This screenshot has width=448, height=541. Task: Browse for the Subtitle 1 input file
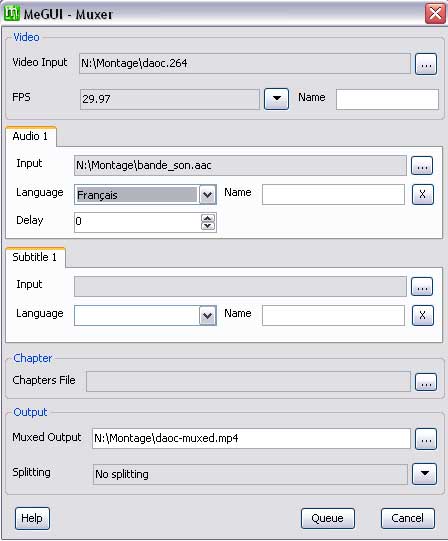[422, 286]
